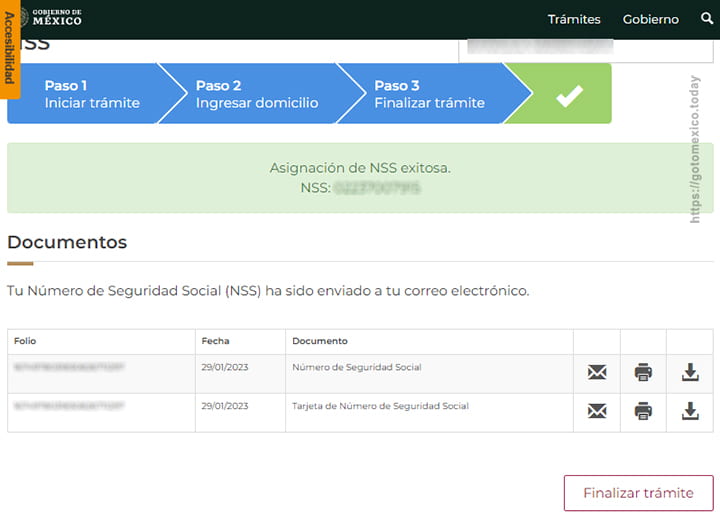The height and width of the screenshot is (513, 720).
Task: Download the Tarjeta de Número de Seguridad Social
Action: coord(690,411)
